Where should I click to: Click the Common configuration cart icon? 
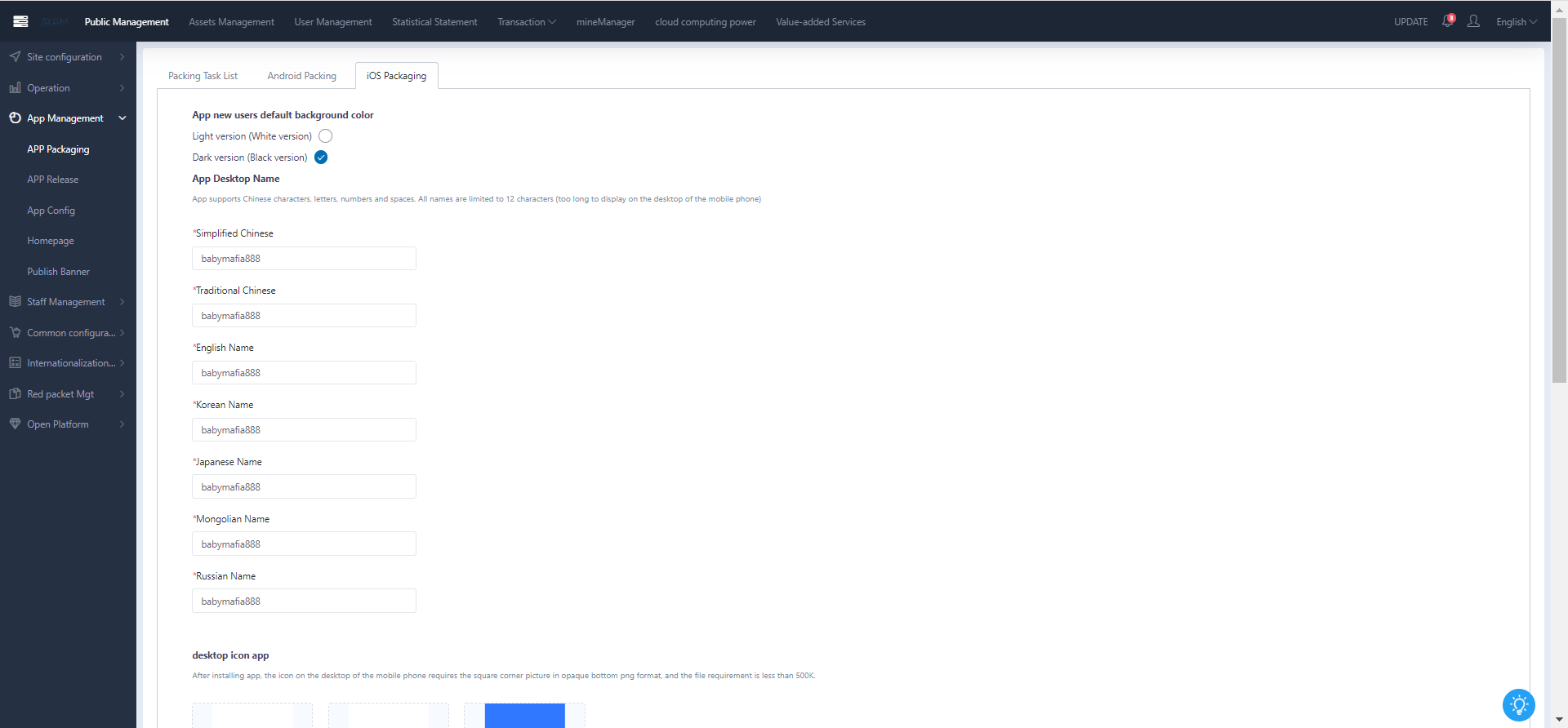point(15,332)
